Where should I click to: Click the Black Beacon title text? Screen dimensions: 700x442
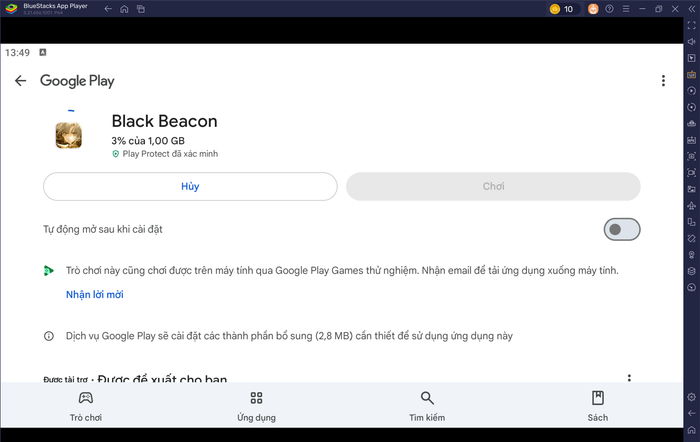click(x=164, y=121)
